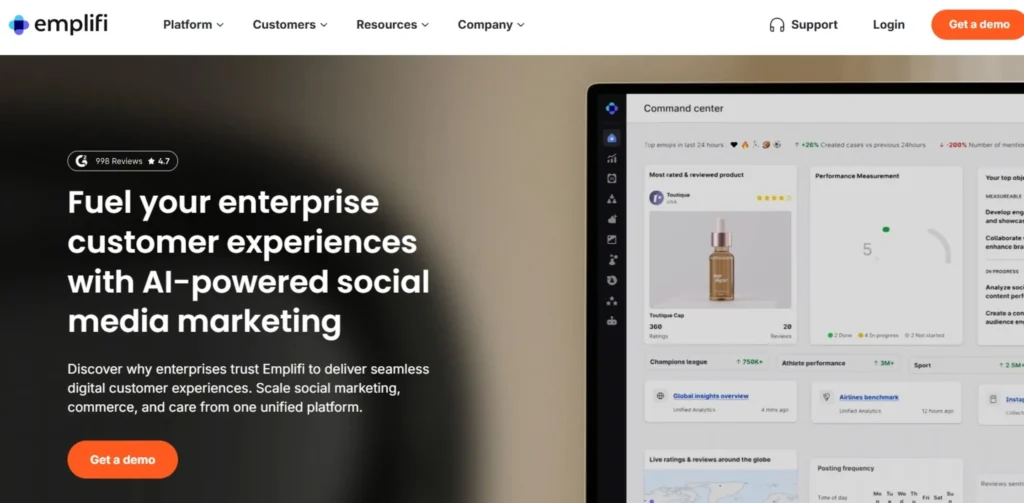The width and height of the screenshot is (1024, 503).
Task: Click the header Get a demo button
Action: point(978,25)
